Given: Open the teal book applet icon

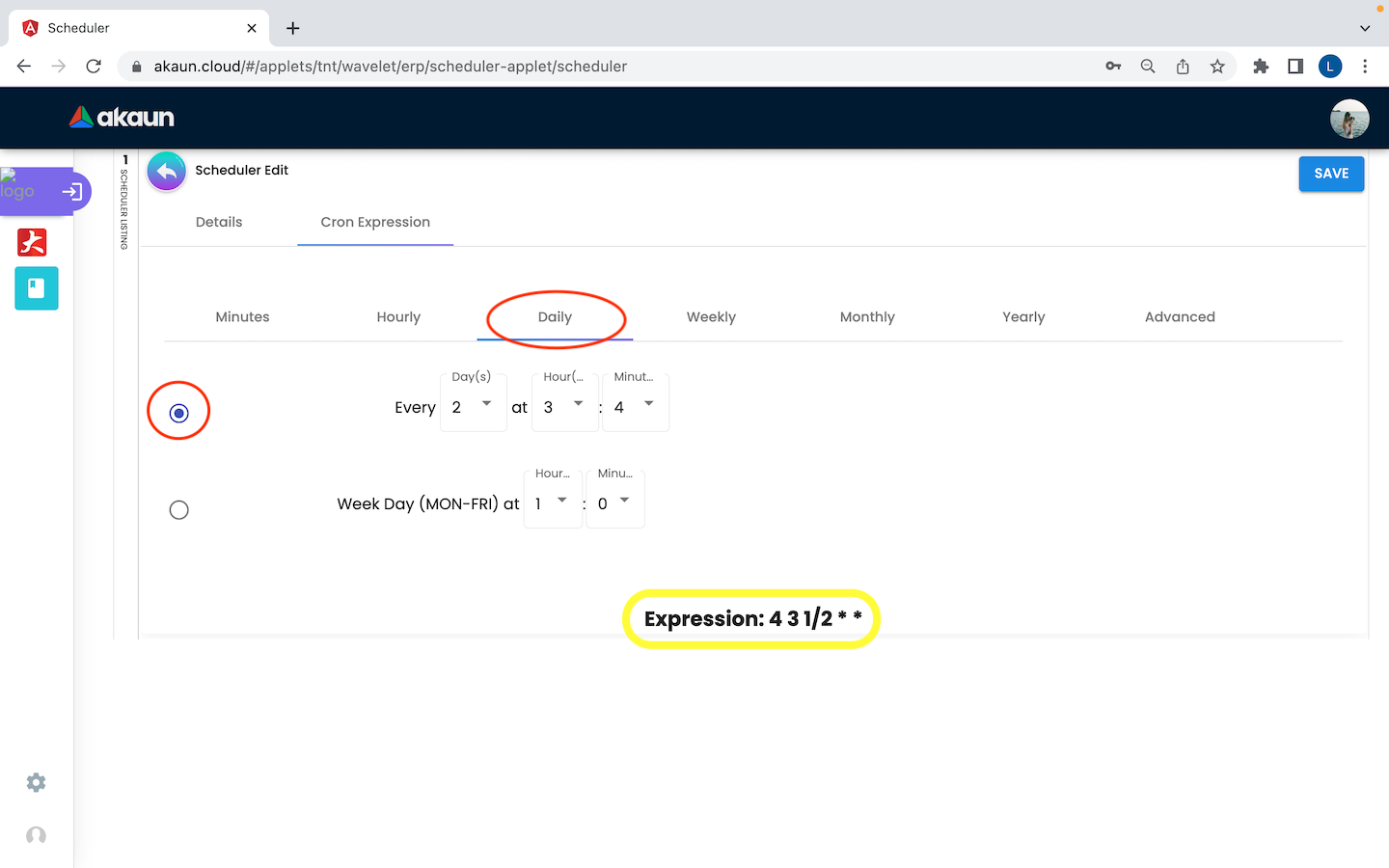Looking at the screenshot, I should click(x=37, y=288).
